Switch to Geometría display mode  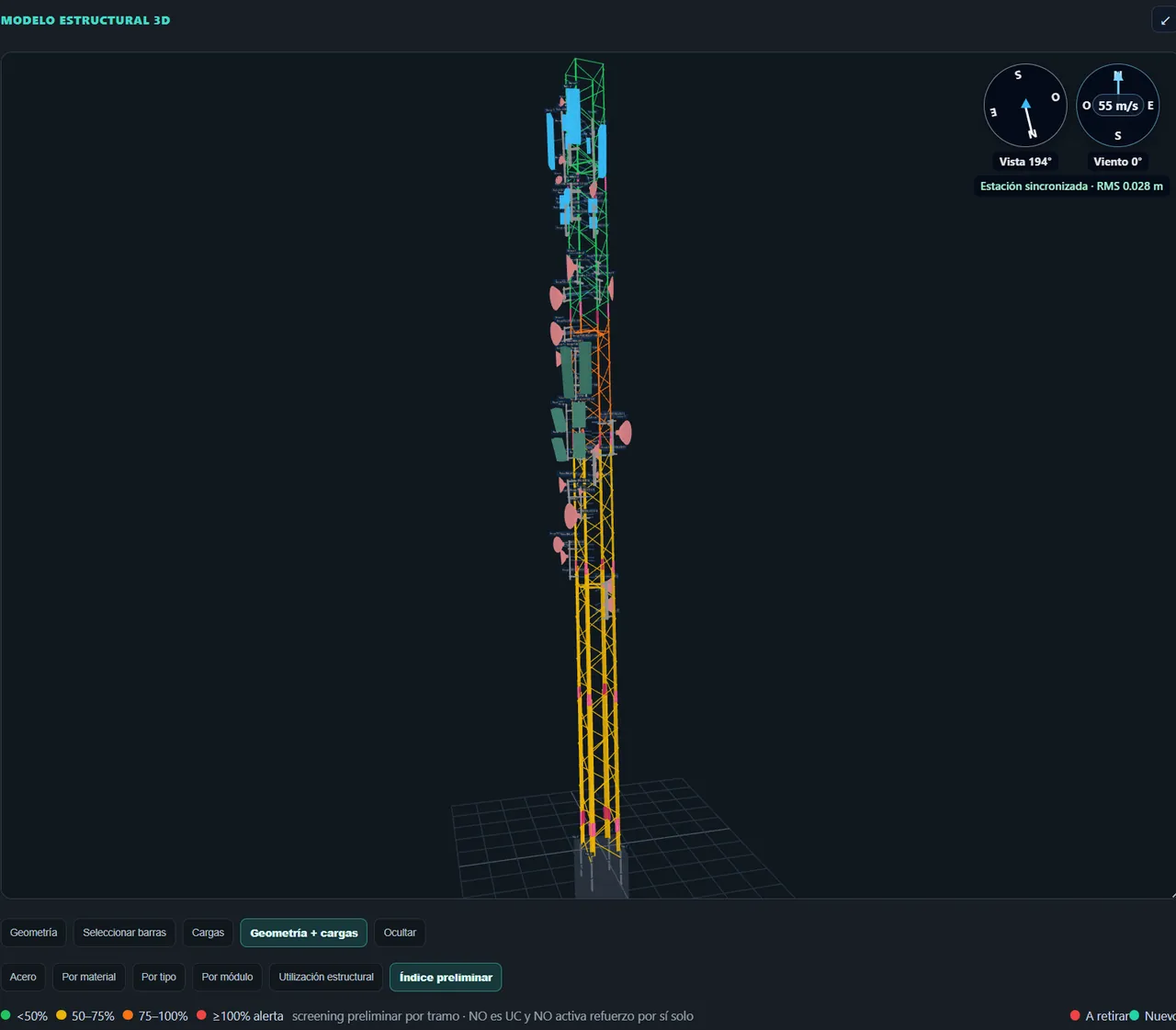coord(34,933)
